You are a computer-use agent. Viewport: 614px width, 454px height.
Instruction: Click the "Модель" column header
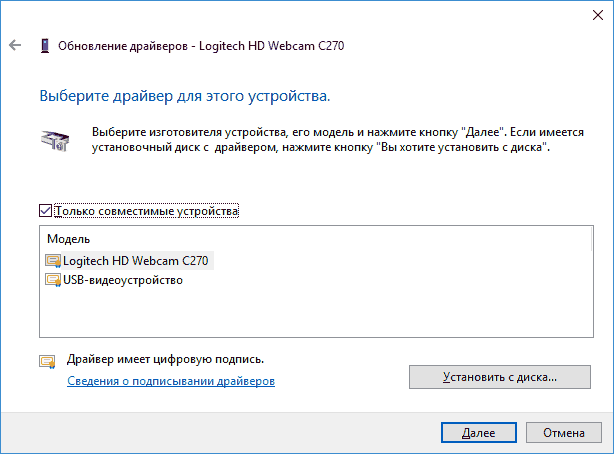[x=70, y=239]
